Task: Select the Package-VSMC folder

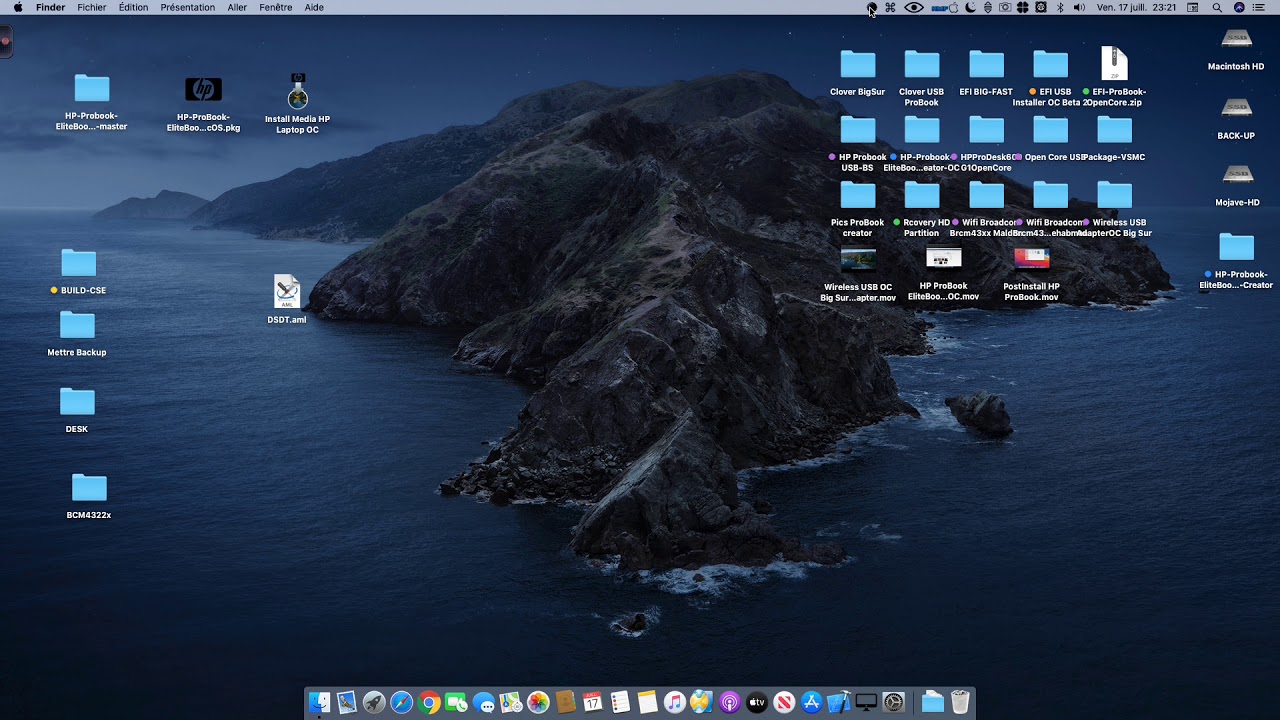Action: (x=1114, y=130)
